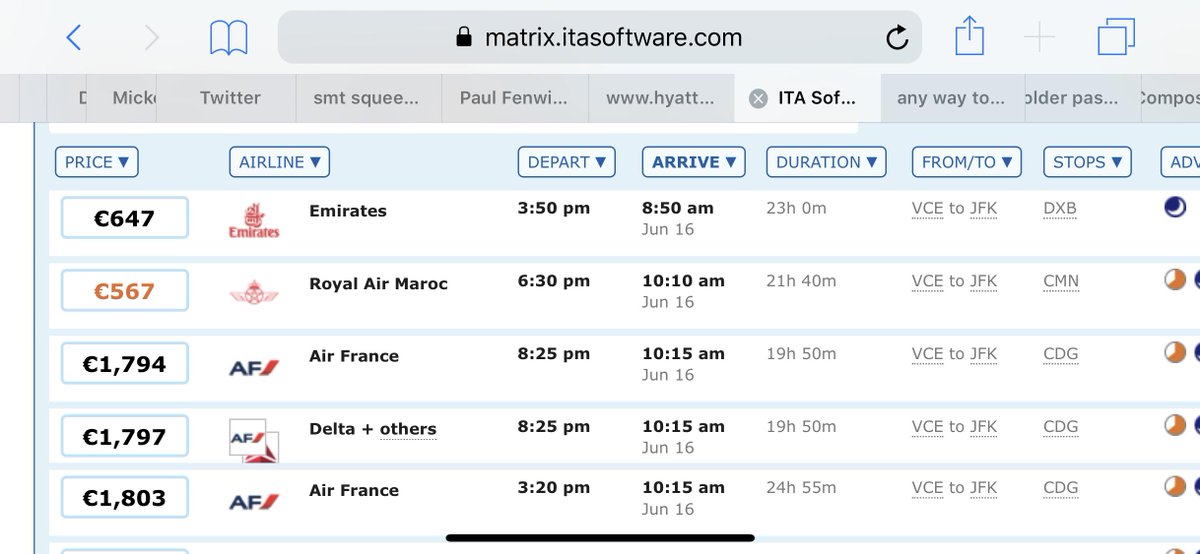
Task: Click CDG stop in the 24h 55m row
Action: [x=1061, y=489]
